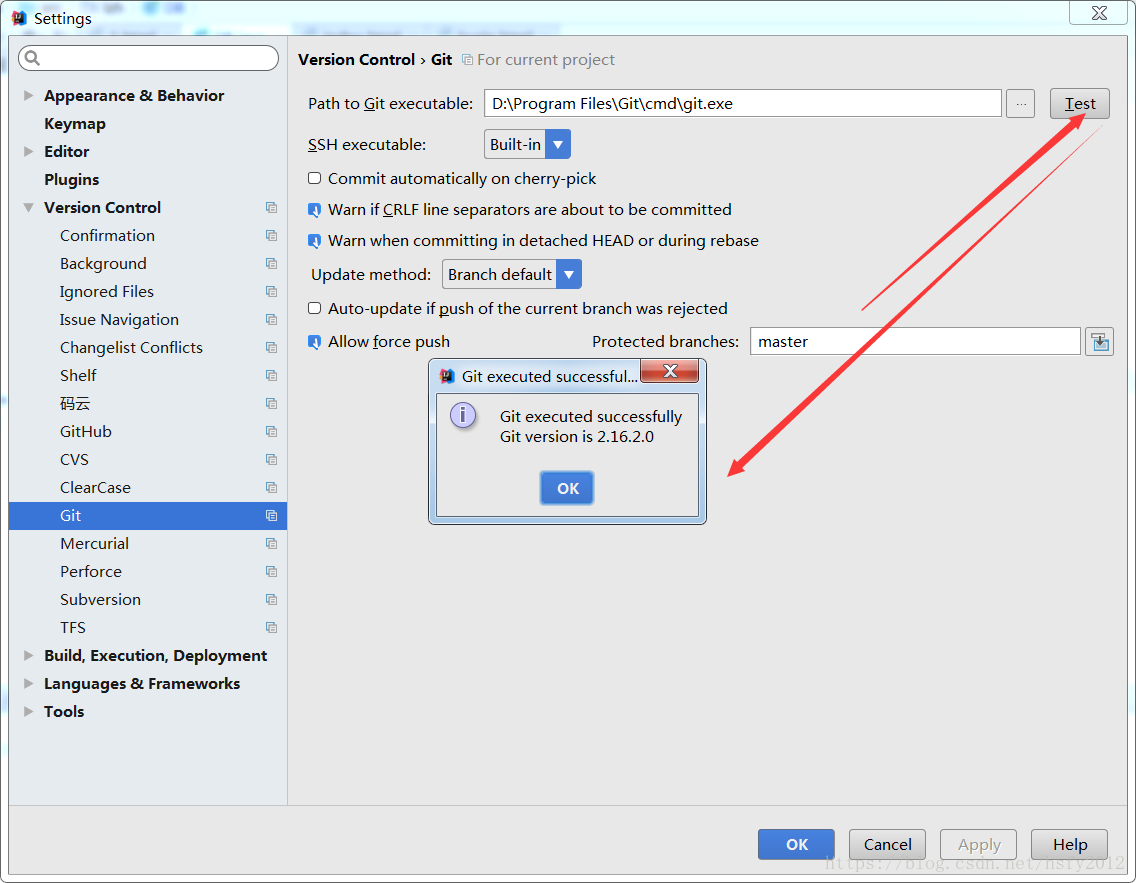
Task: Click the Help button
Action: 1069,845
